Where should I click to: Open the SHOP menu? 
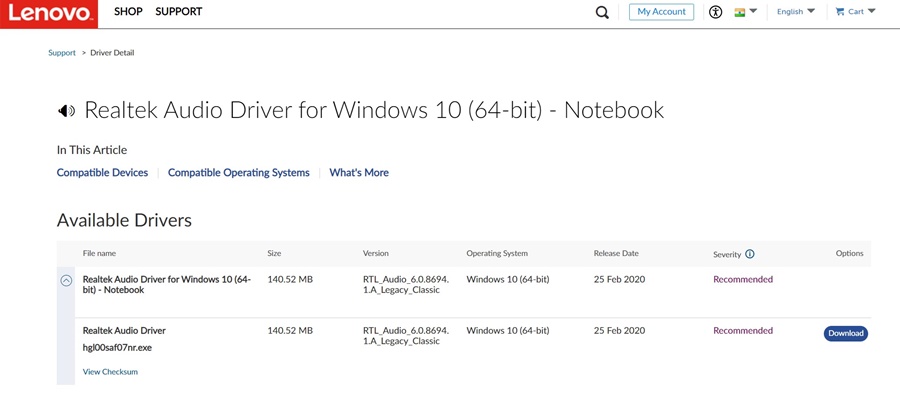click(x=128, y=12)
